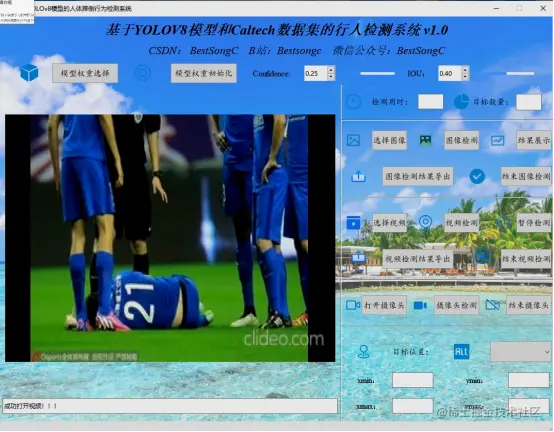The width and height of the screenshot is (554, 432).
Task: Close the application window
Action: click(x=543, y=8)
